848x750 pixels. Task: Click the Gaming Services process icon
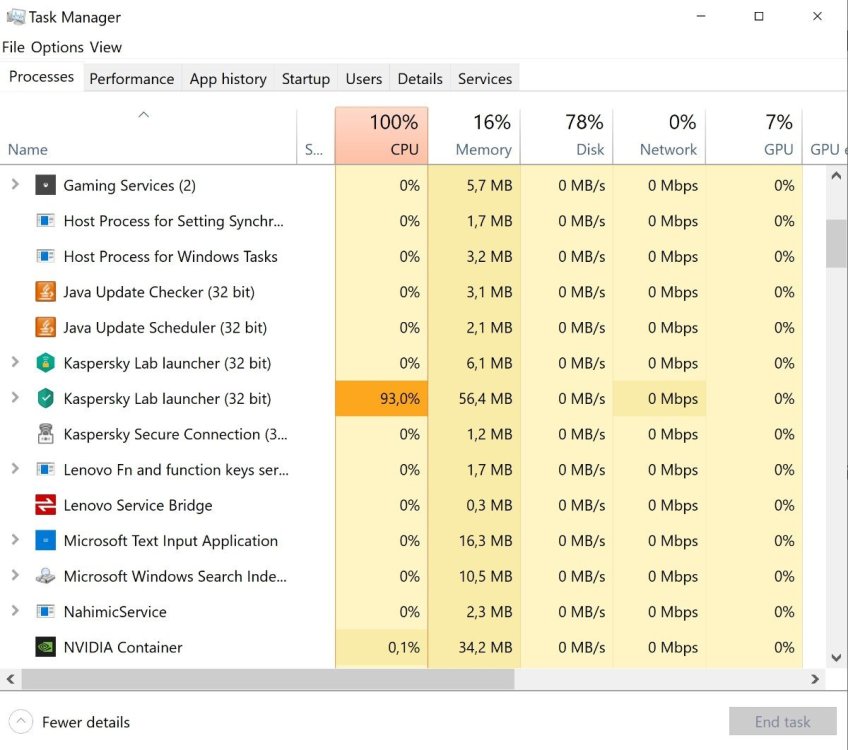pyautogui.click(x=45, y=185)
